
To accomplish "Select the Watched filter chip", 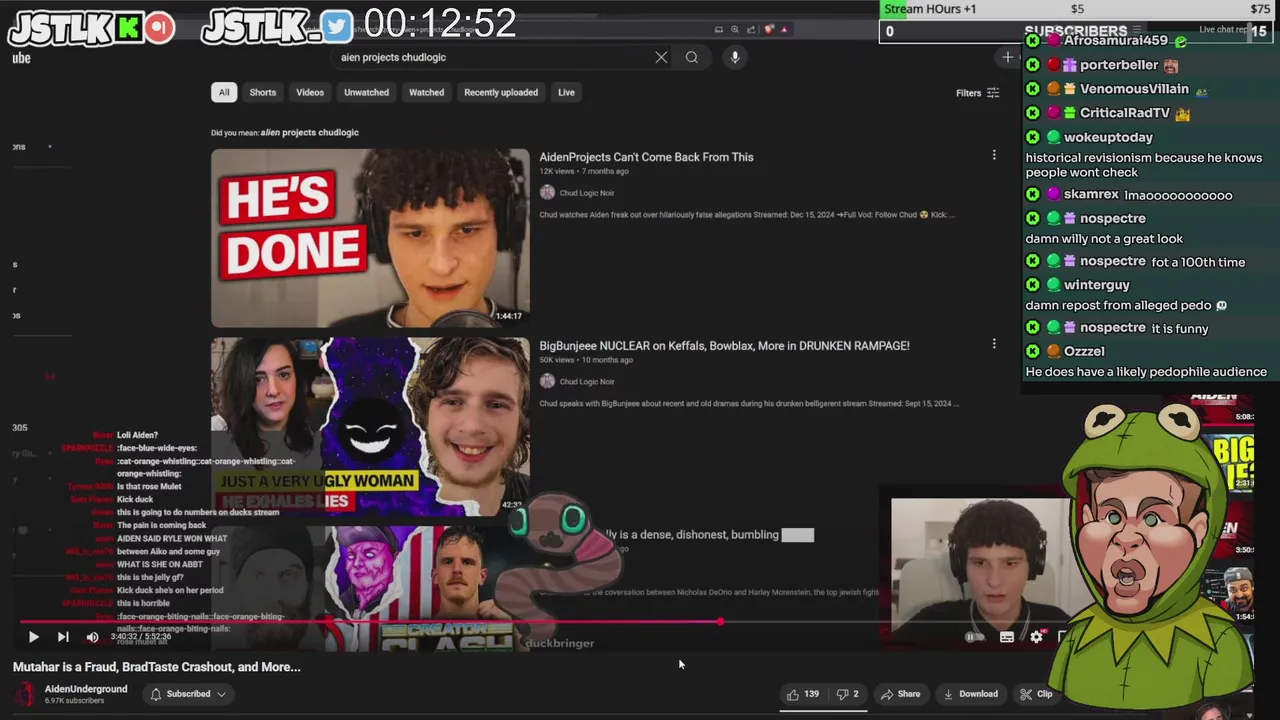I will tap(426, 92).
